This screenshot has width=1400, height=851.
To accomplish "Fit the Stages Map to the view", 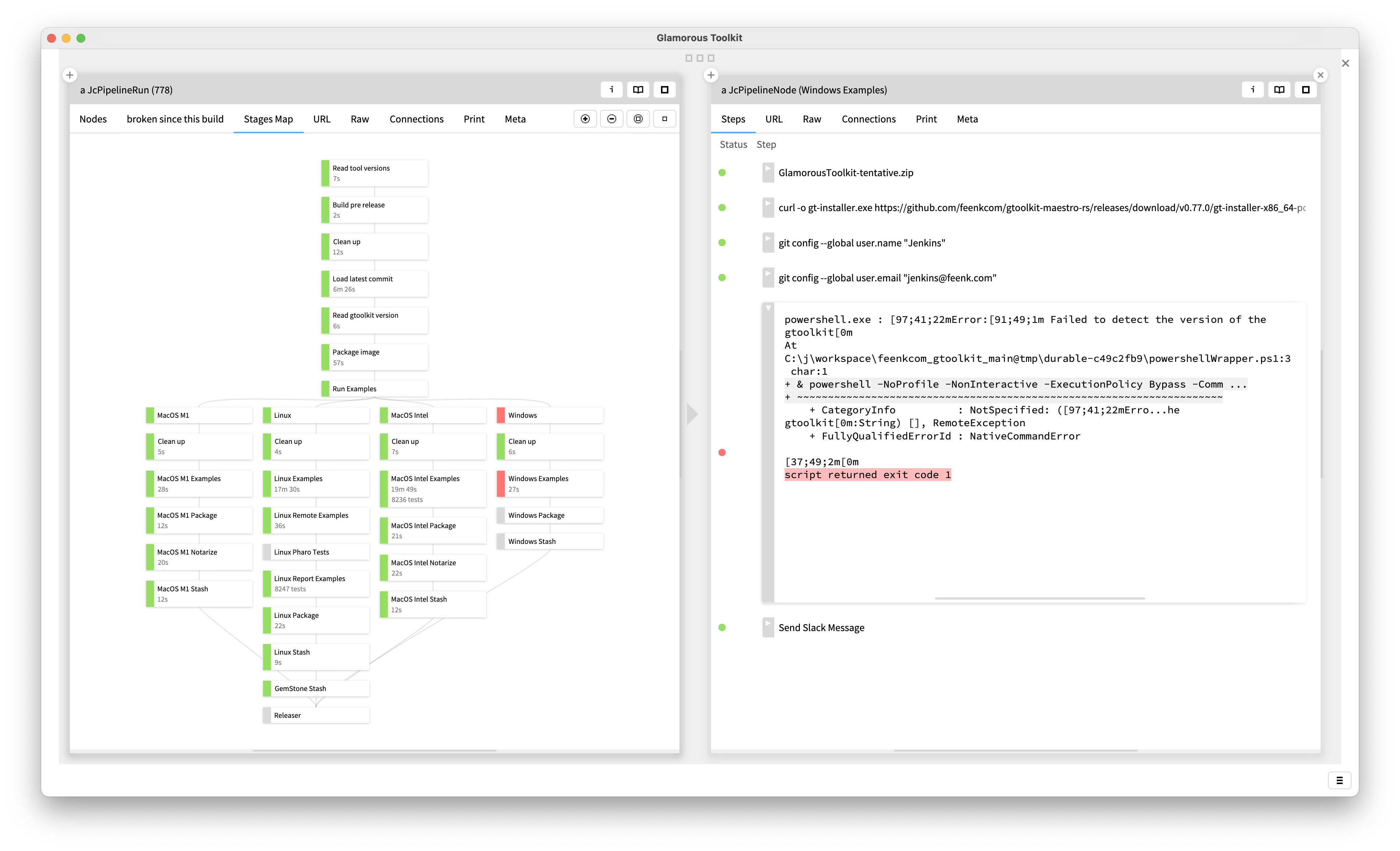I will click(638, 118).
